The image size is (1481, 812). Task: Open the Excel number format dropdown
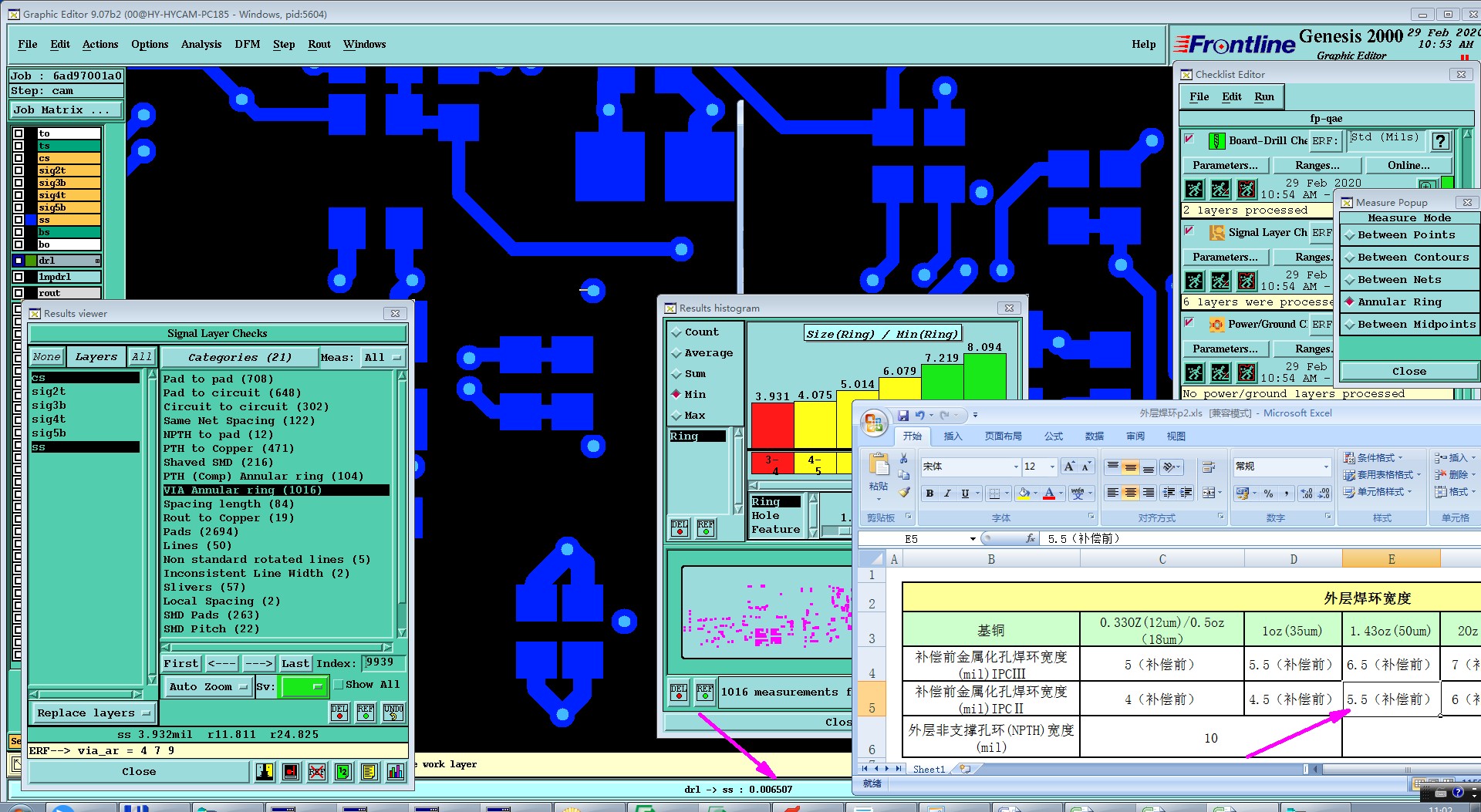coord(1326,467)
